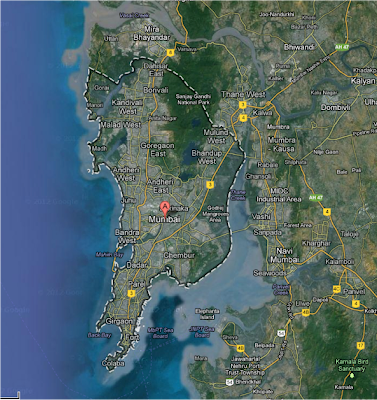The height and width of the screenshot is (400, 377).
Task: Click the Mulund West label
Action: point(216,137)
